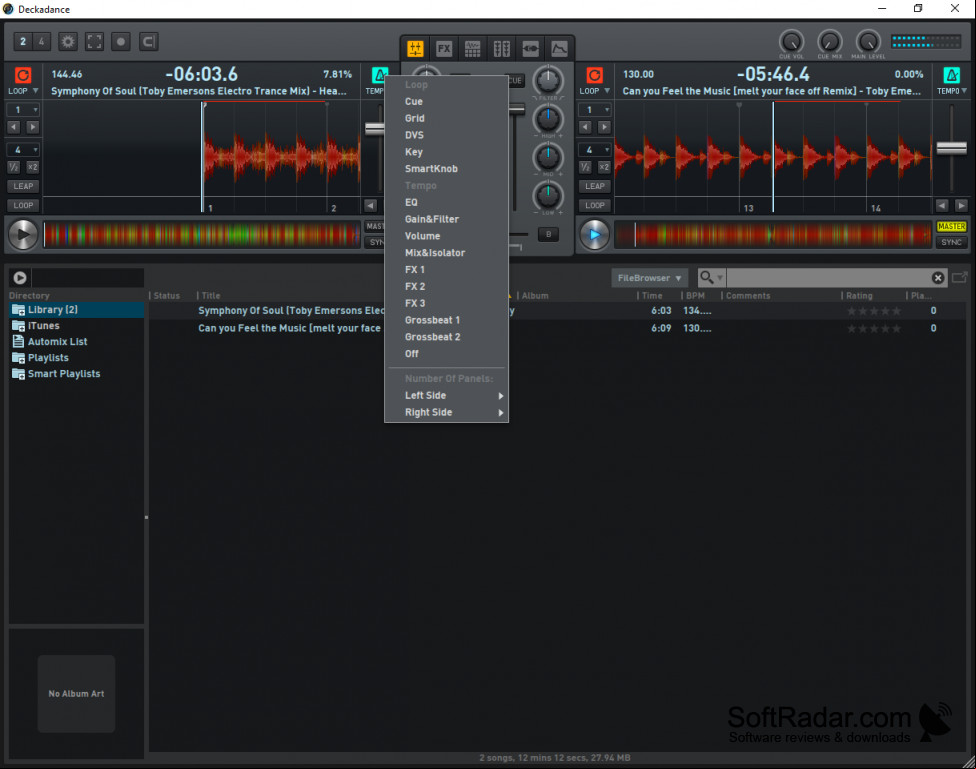Screen dimensions: 976x769
Task: Play preview in the browser panel
Action: pos(20,278)
